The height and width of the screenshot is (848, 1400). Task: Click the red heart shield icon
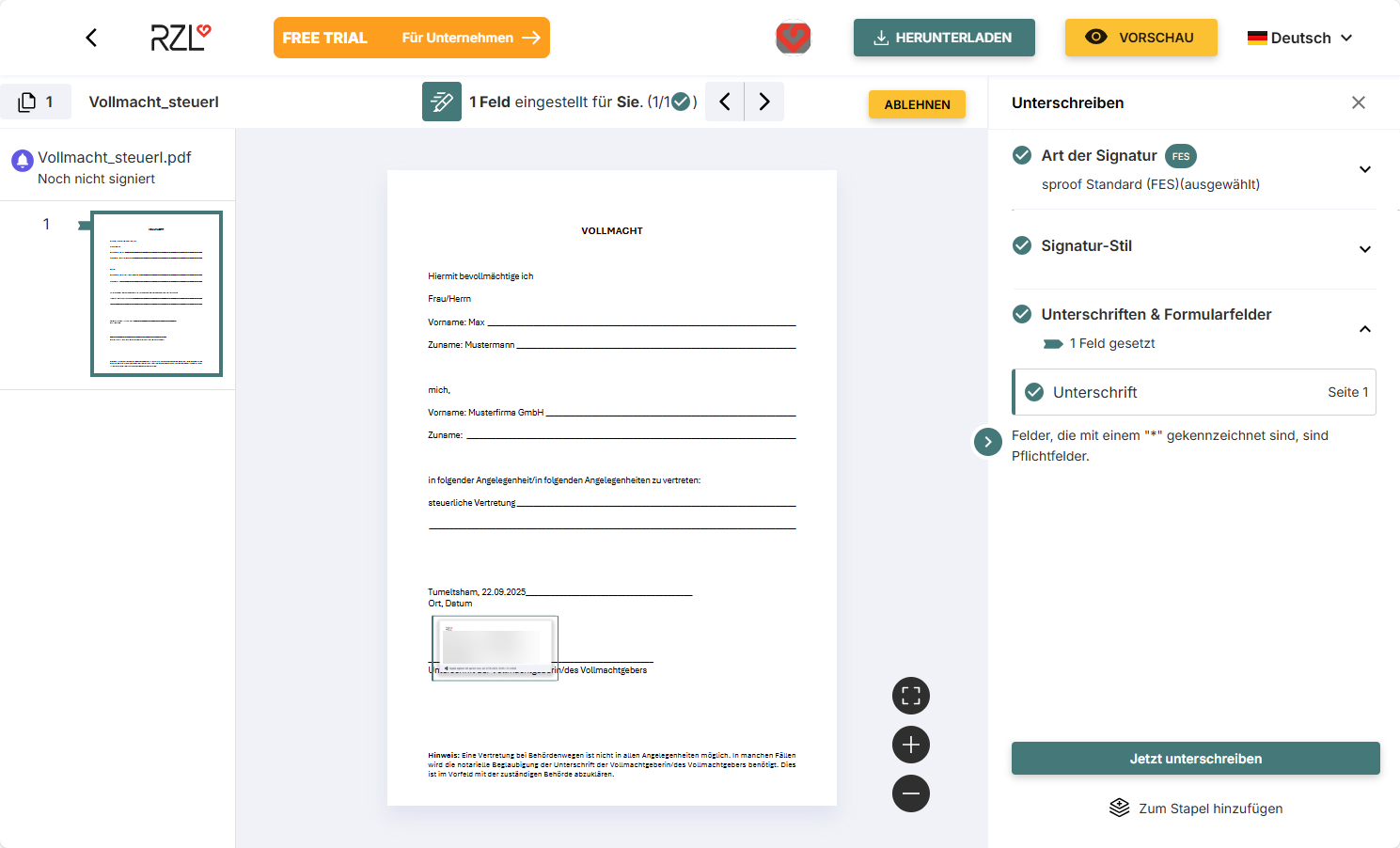(x=793, y=38)
